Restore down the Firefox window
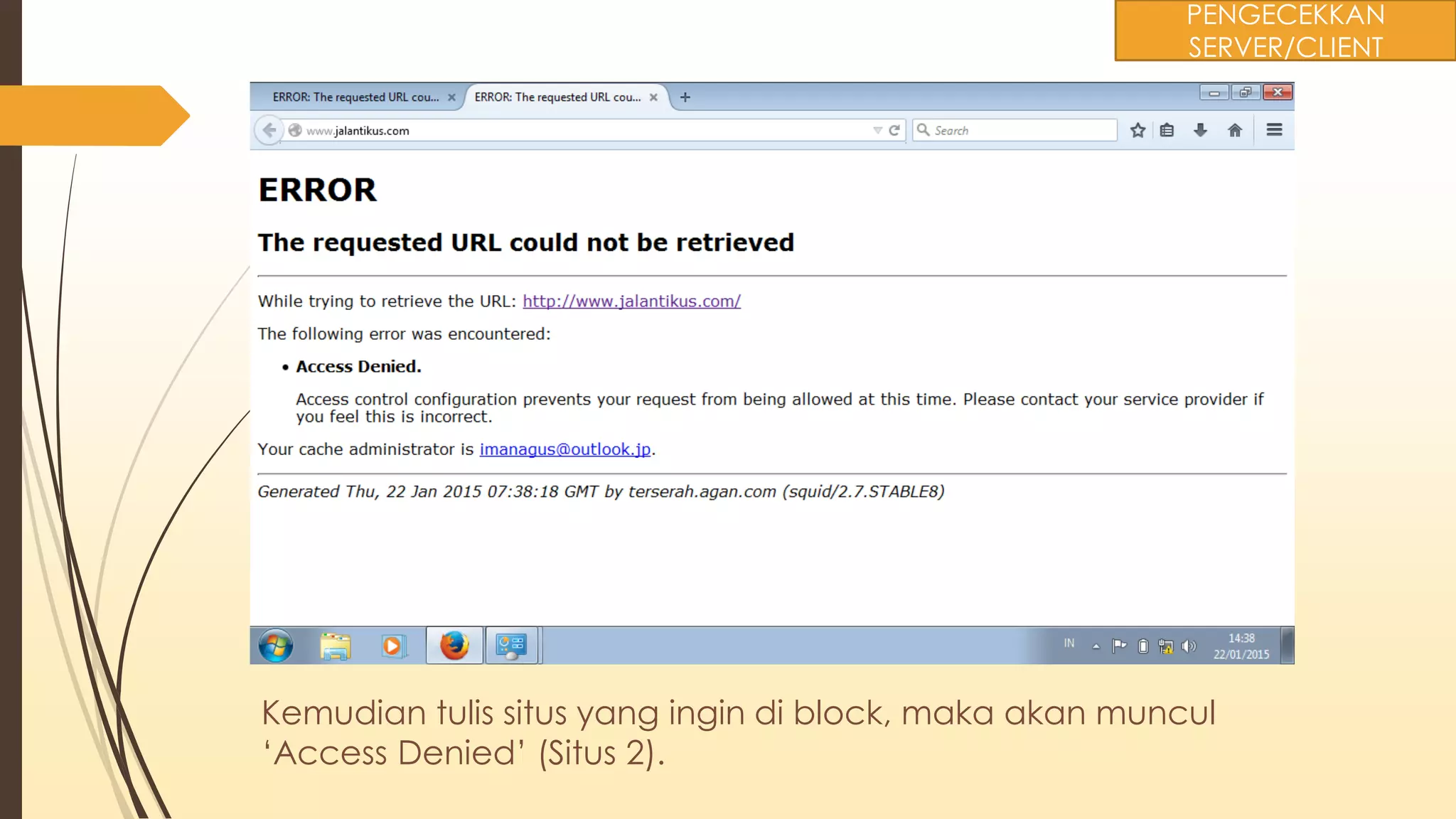Screen dimensions: 1456x819 click(x=1246, y=92)
